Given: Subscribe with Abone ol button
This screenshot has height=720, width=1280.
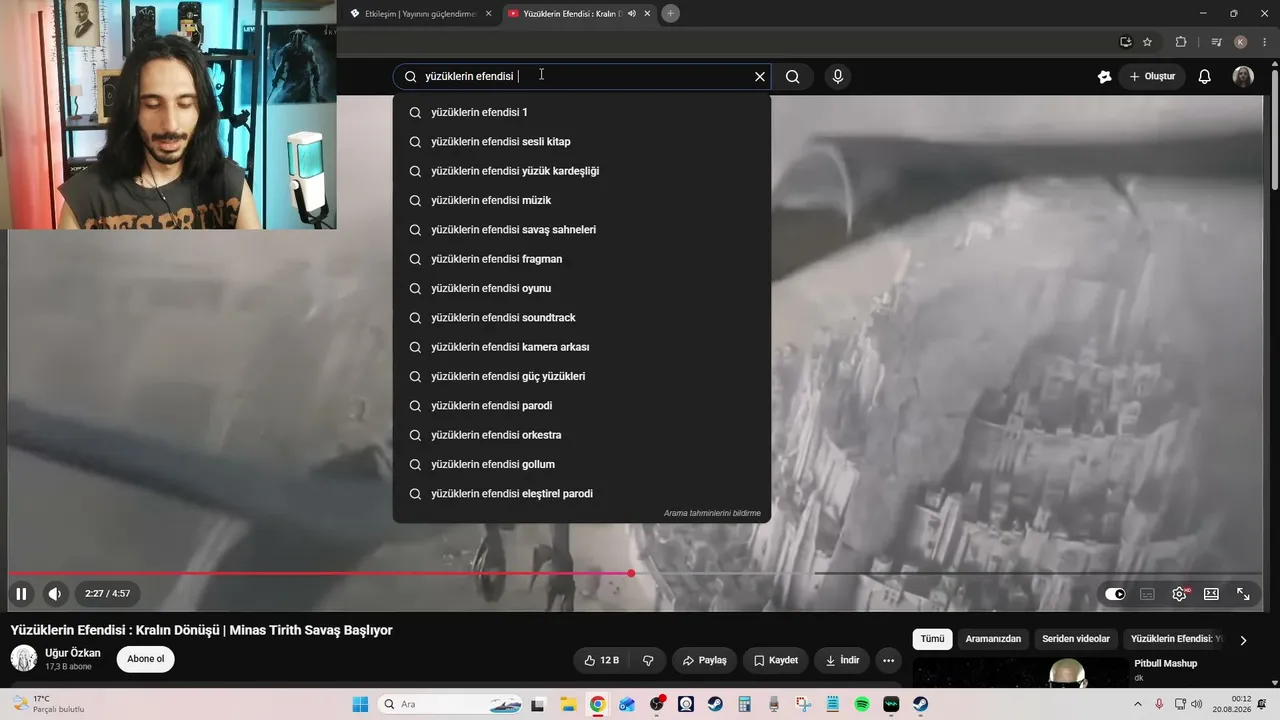Looking at the screenshot, I should click(x=146, y=659).
